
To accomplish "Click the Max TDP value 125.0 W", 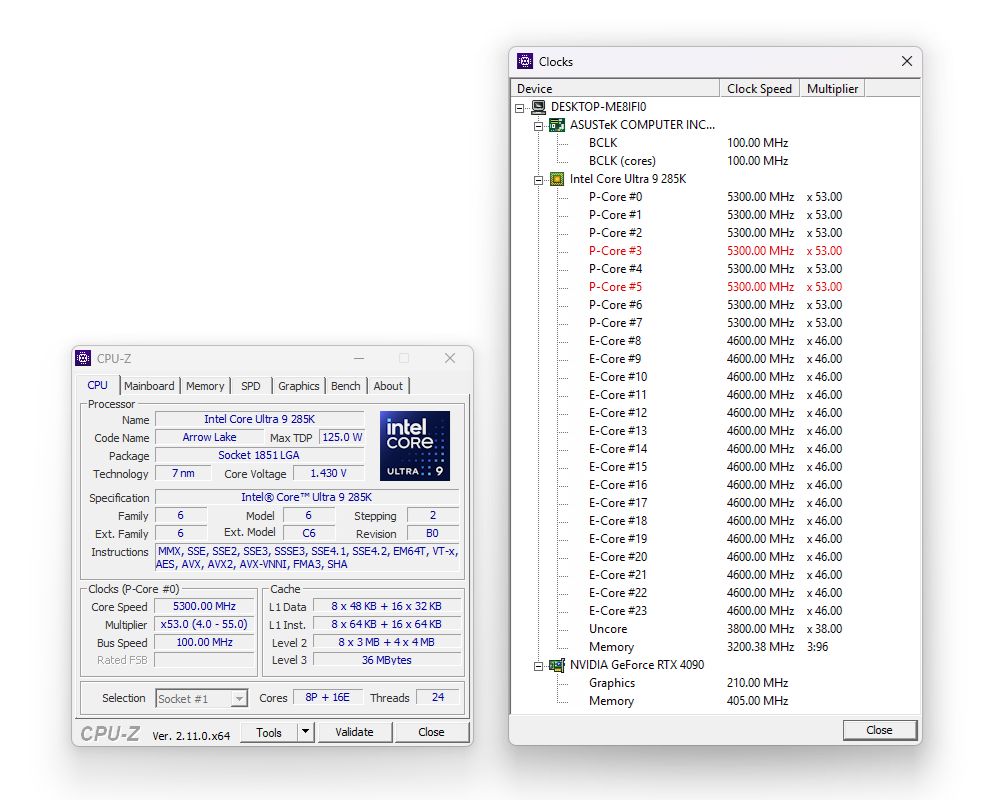I will click(342, 437).
